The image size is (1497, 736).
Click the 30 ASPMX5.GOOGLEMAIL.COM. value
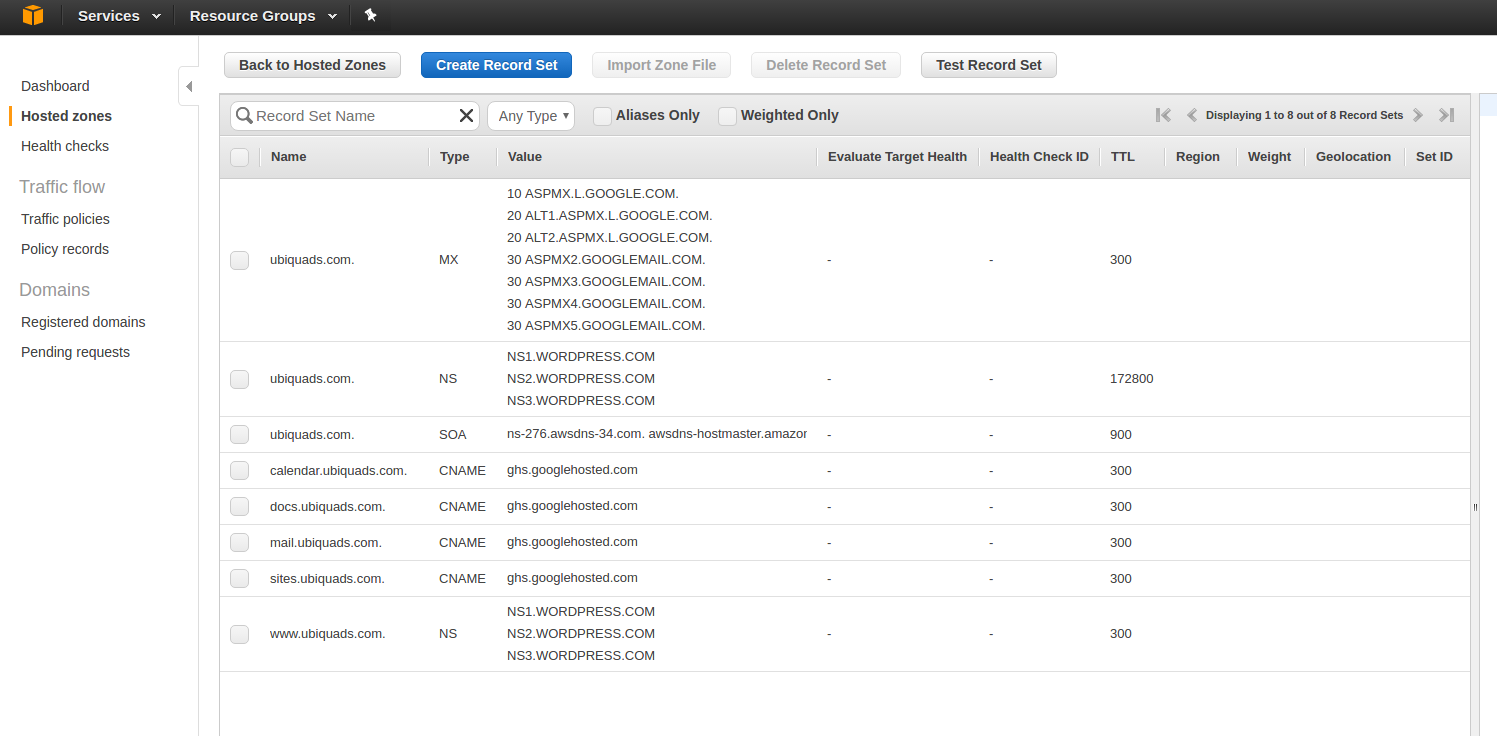[x=606, y=326]
